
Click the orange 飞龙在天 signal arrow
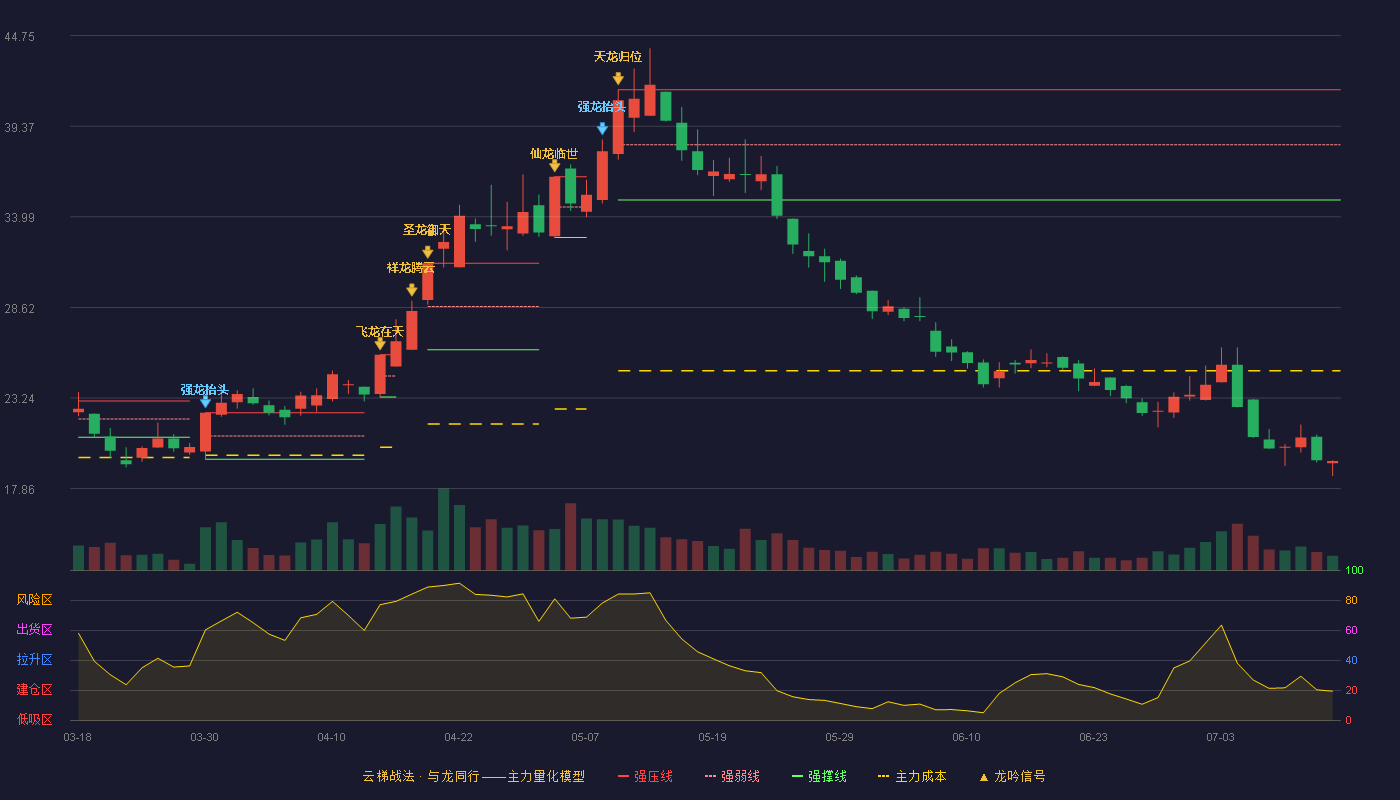pyautogui.click(x=380, y=344)
